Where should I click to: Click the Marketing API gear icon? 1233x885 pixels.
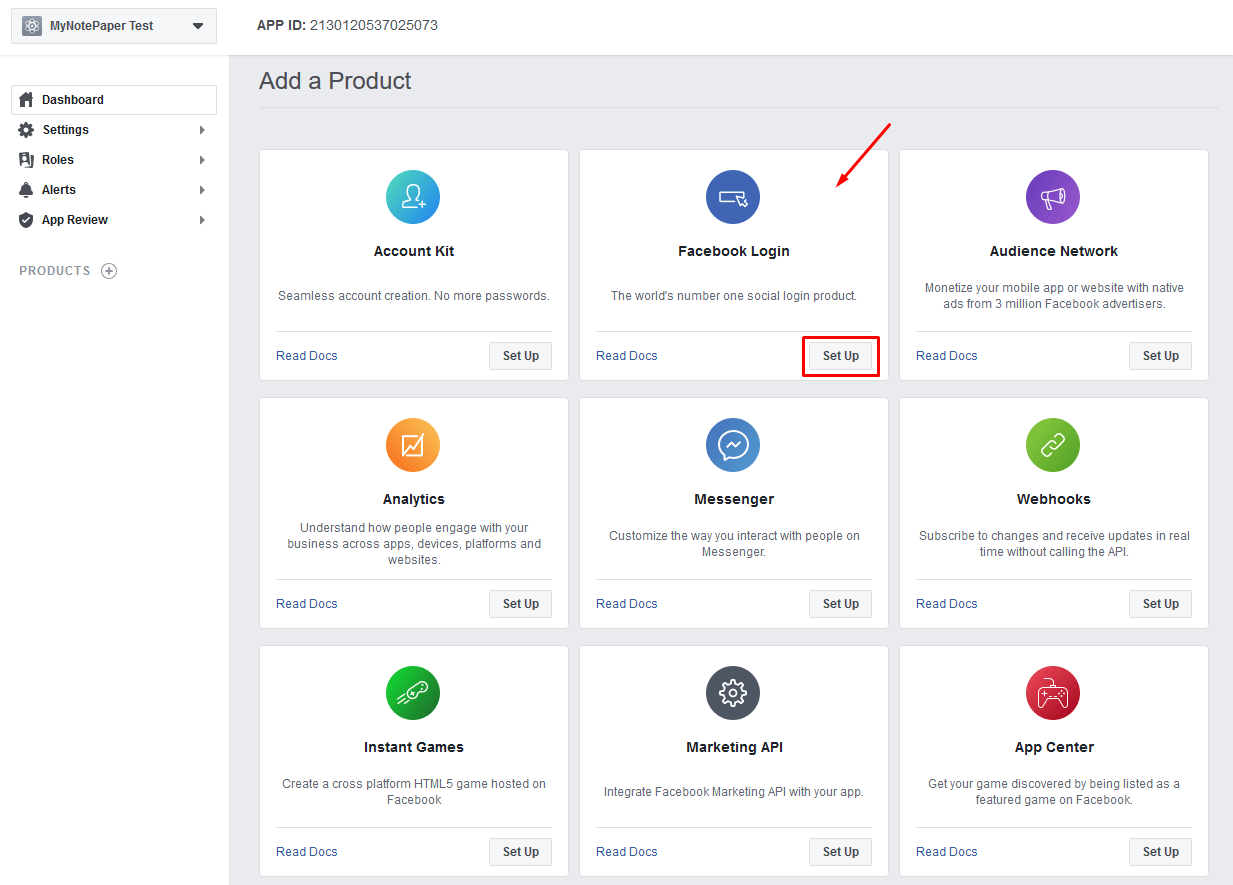[733, 693]
